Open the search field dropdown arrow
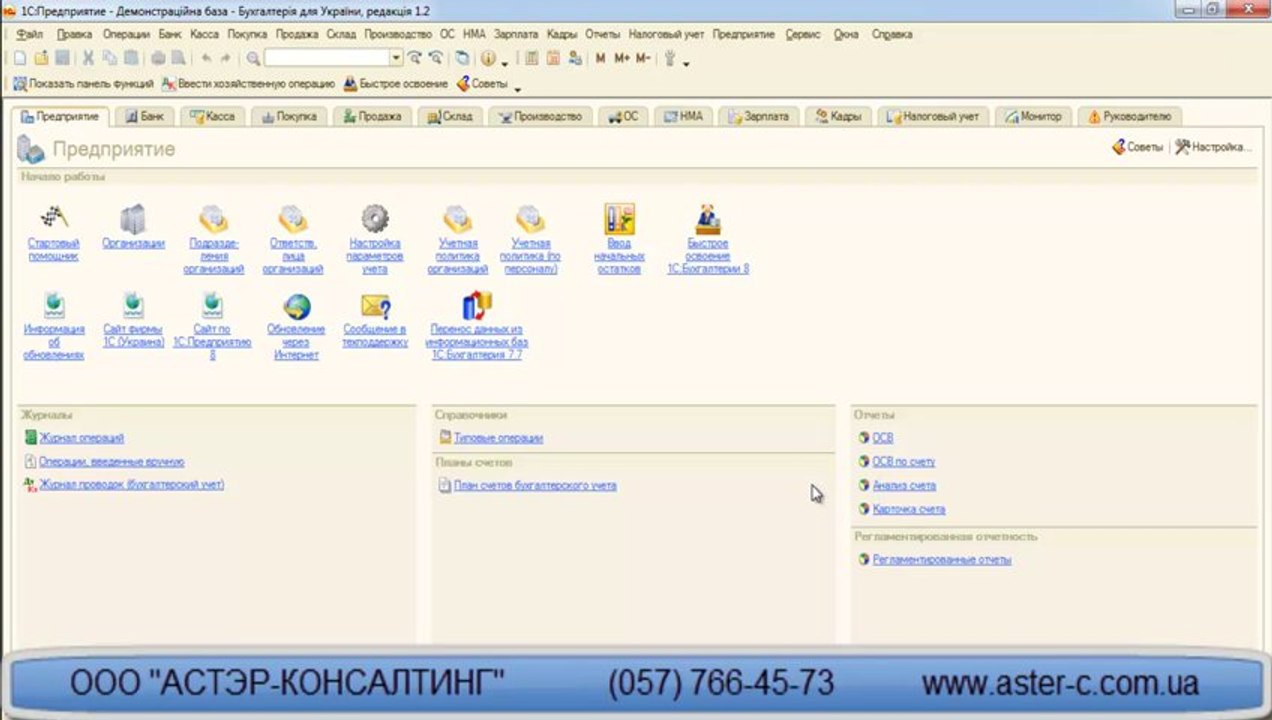 (396, 58)
